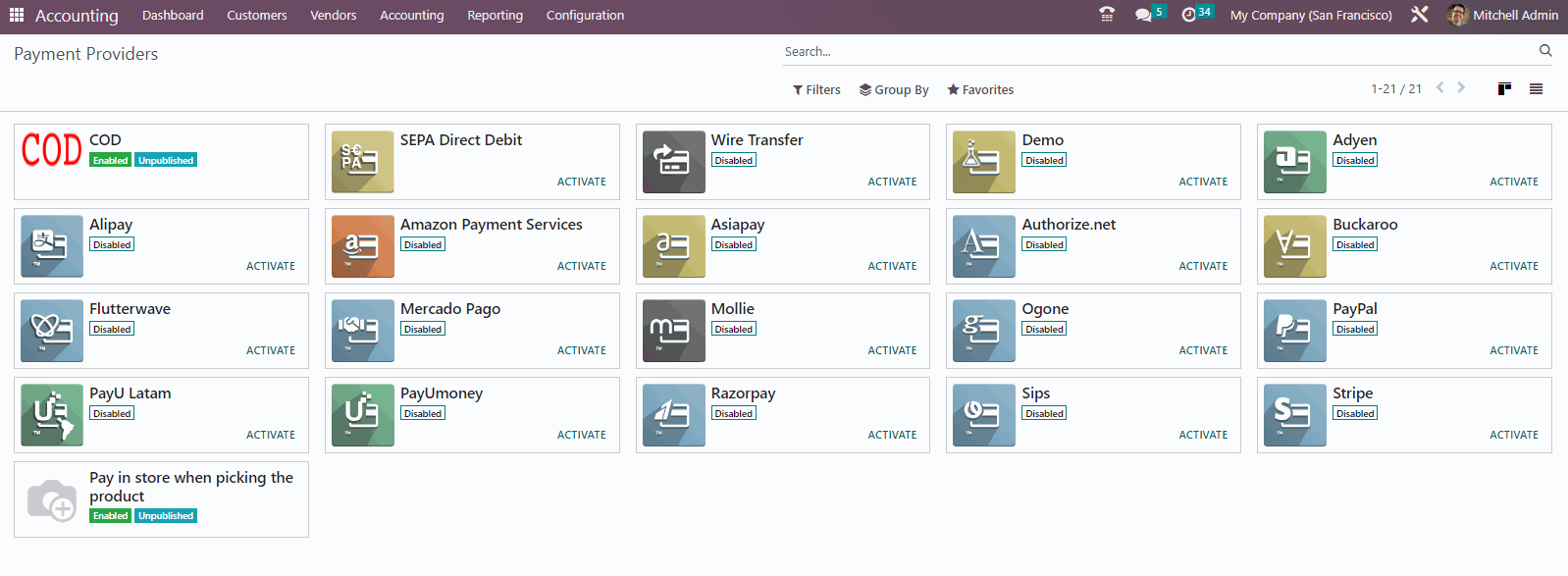
Task: Open the COD provider name
Action: pyautogui.click(x=105, y=140)
